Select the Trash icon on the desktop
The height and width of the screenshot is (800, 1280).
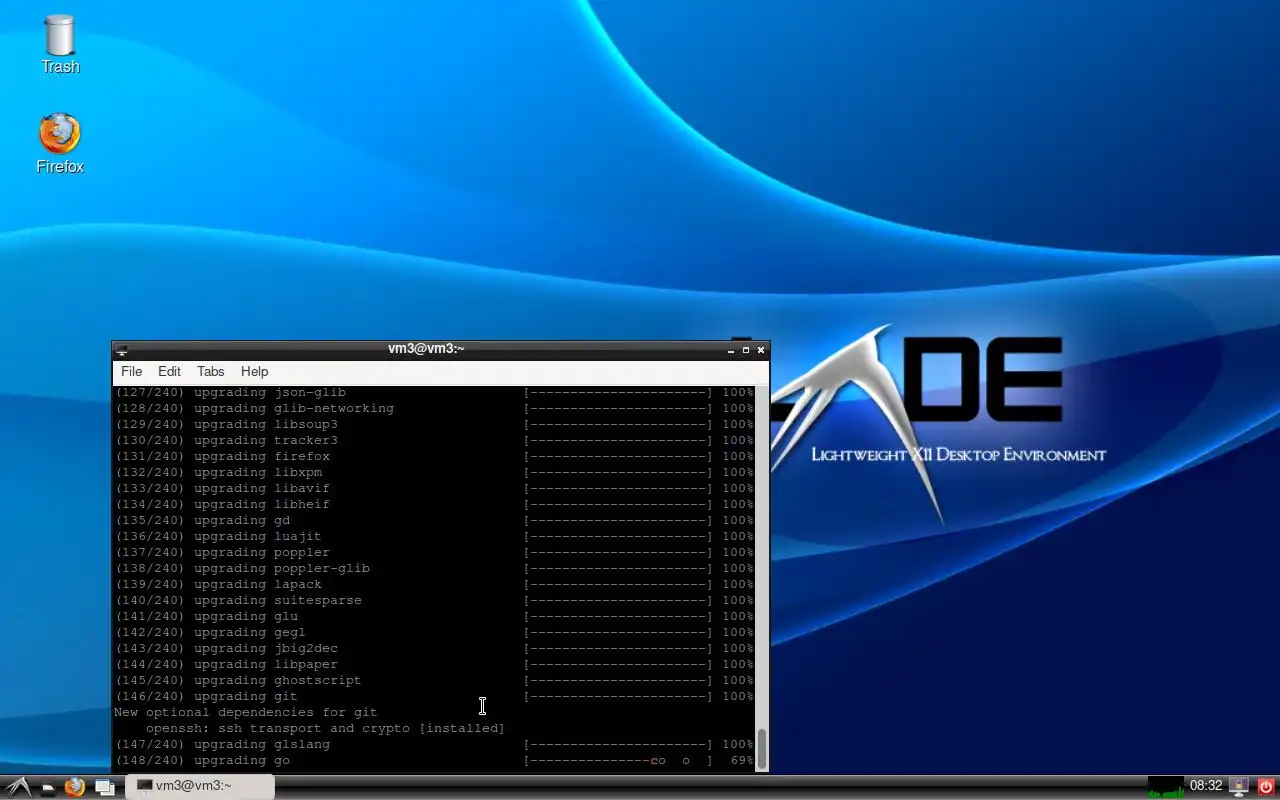(60, 45)
